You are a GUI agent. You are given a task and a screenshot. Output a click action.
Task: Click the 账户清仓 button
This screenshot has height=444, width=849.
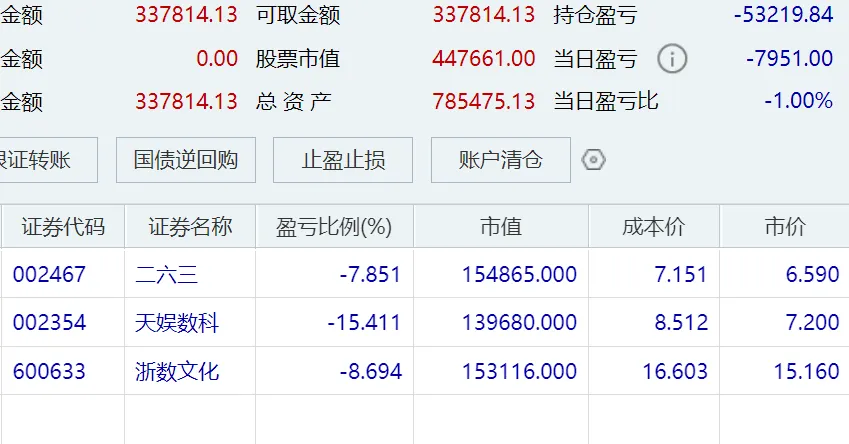click(500, 160)
